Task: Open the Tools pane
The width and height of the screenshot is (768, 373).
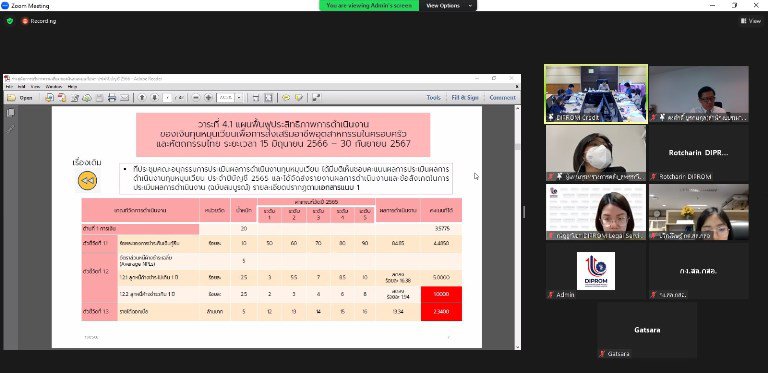Action: coord(433,98)
